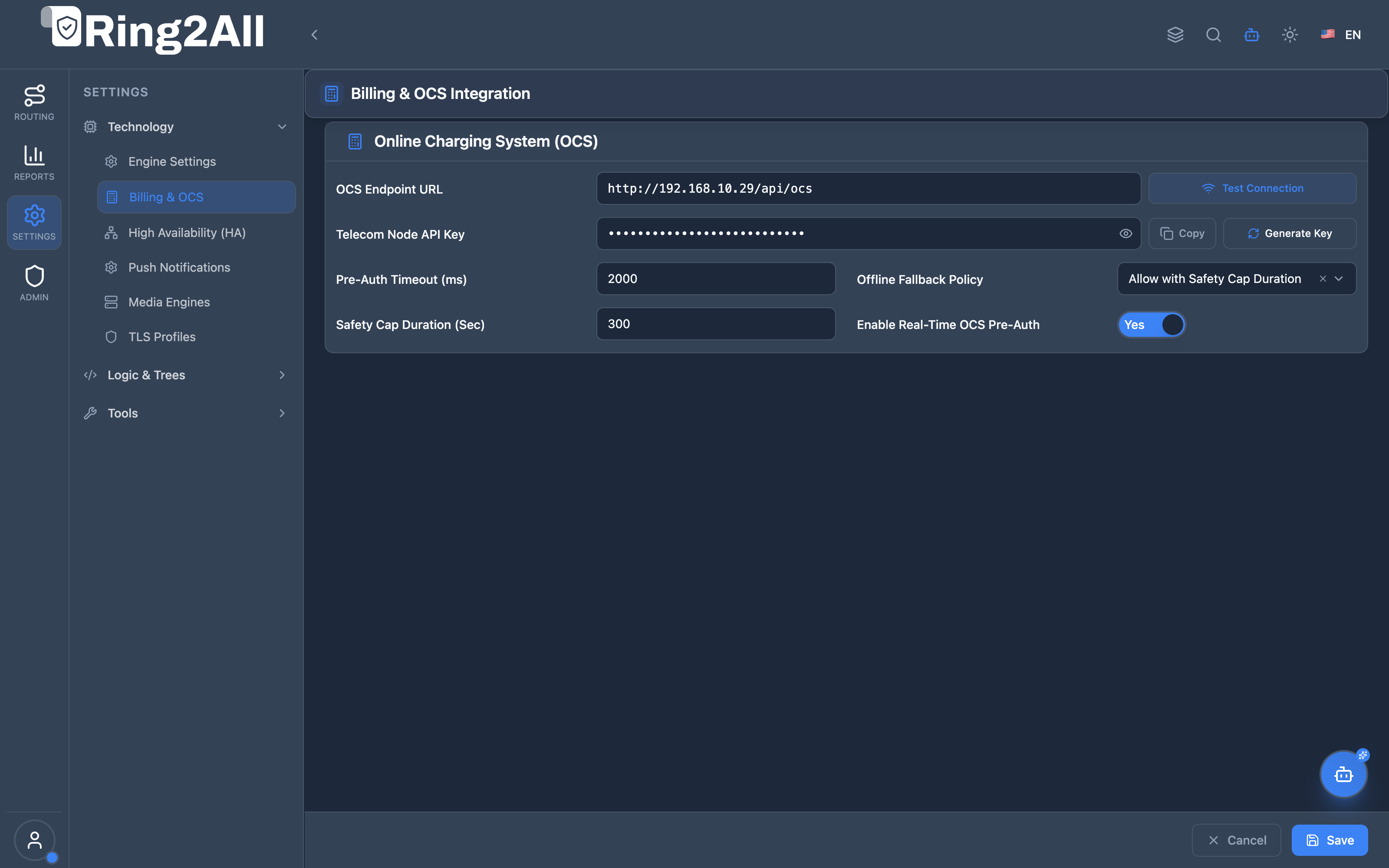This screenshot has width=1389, height=868.
Task: Click the Billing & OCS Integration header icon
Action: click(x=331, y=94)
